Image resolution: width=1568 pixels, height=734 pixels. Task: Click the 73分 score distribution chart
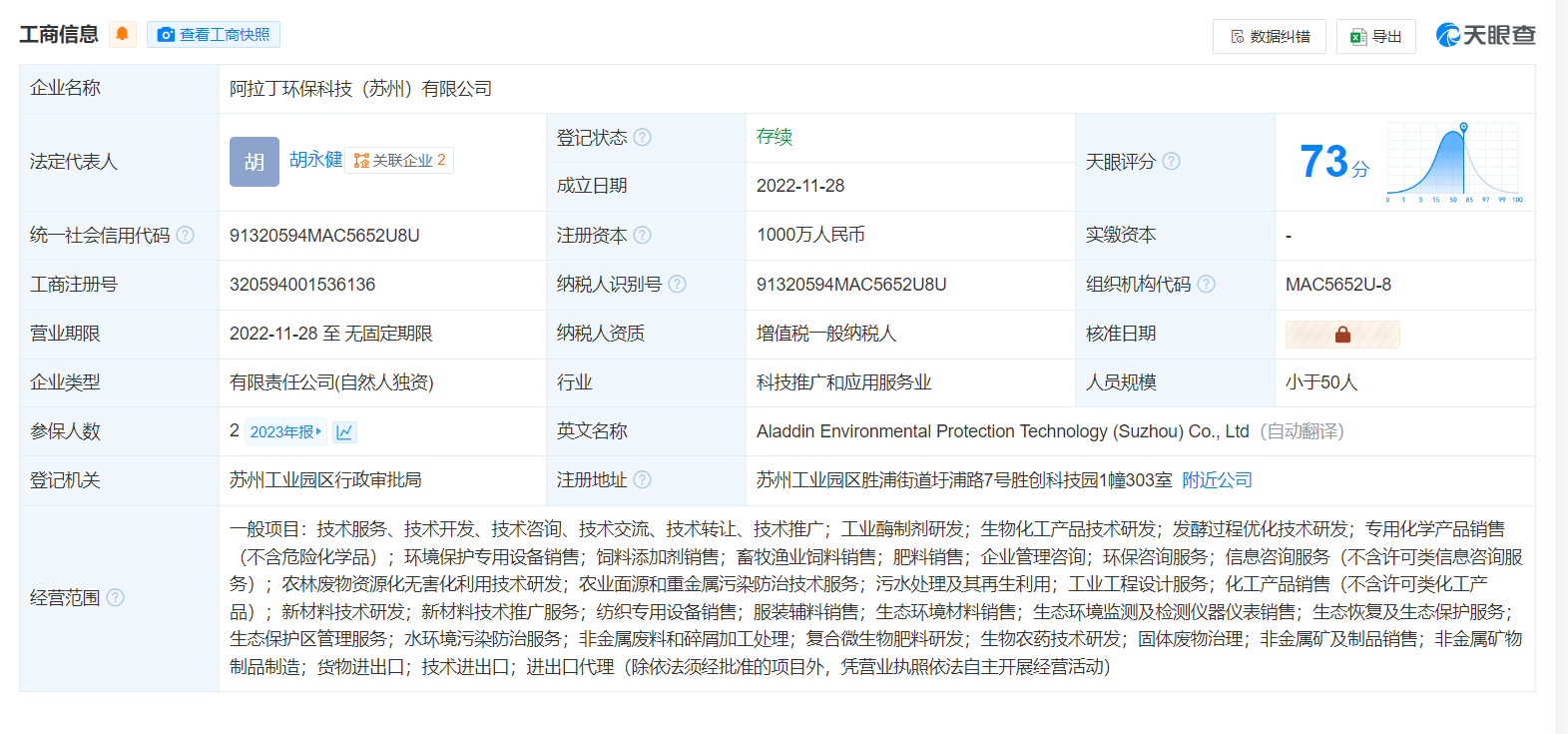coord(1455,163)
